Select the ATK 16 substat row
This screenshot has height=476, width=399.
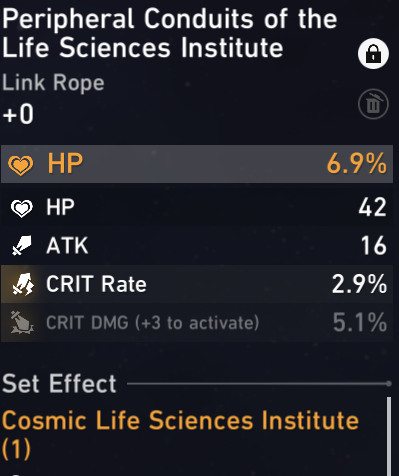tap(197, 246)
